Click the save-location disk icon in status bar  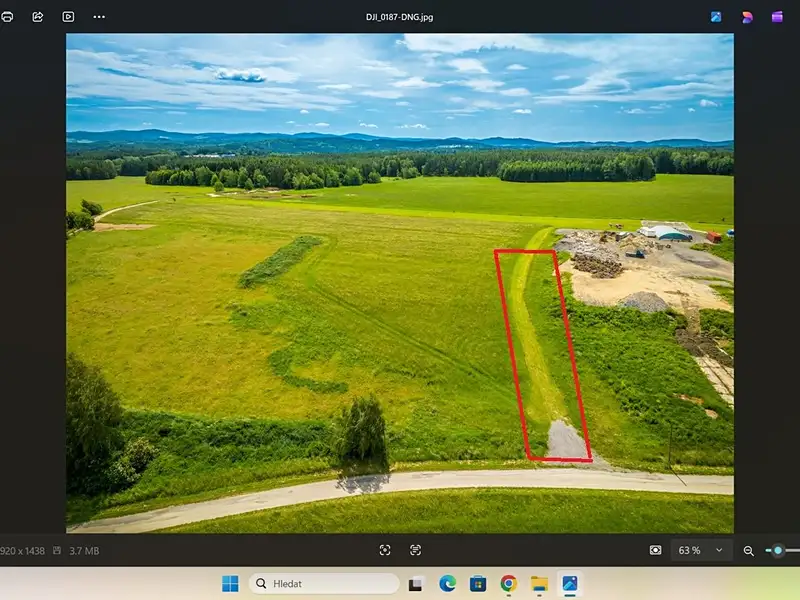(57, 550)
